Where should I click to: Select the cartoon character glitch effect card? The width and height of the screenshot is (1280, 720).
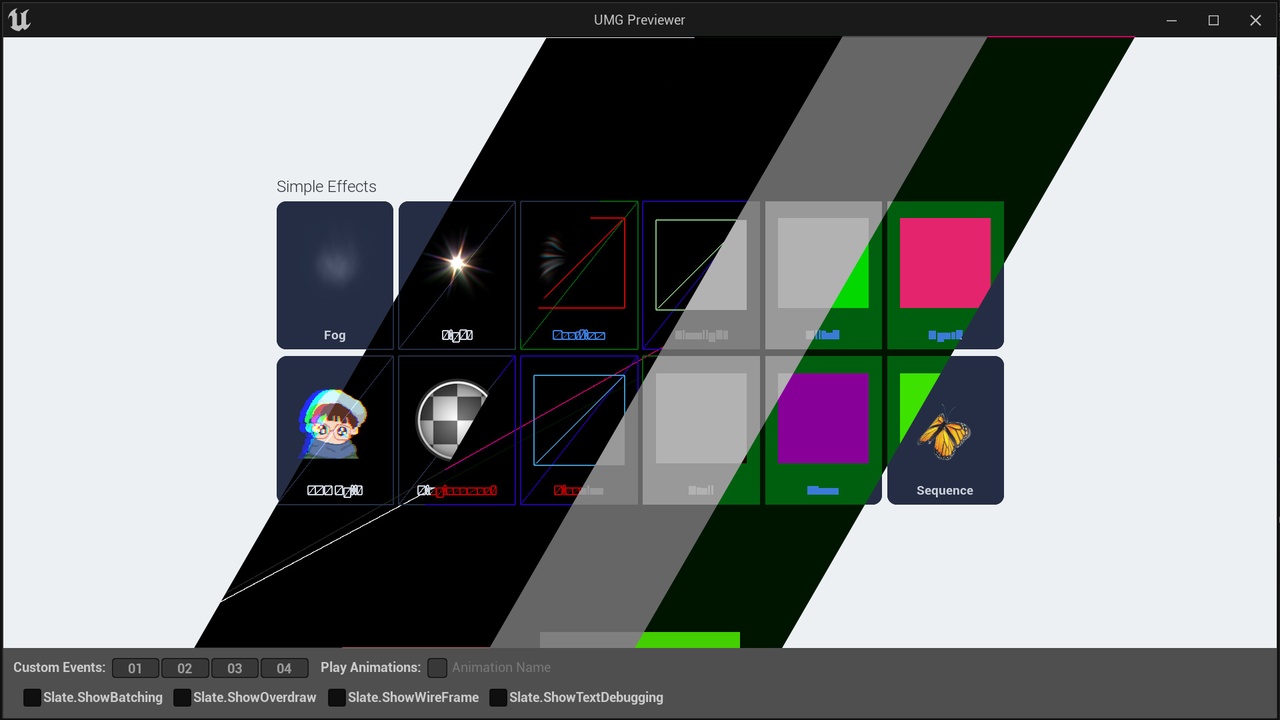(335, 430)
